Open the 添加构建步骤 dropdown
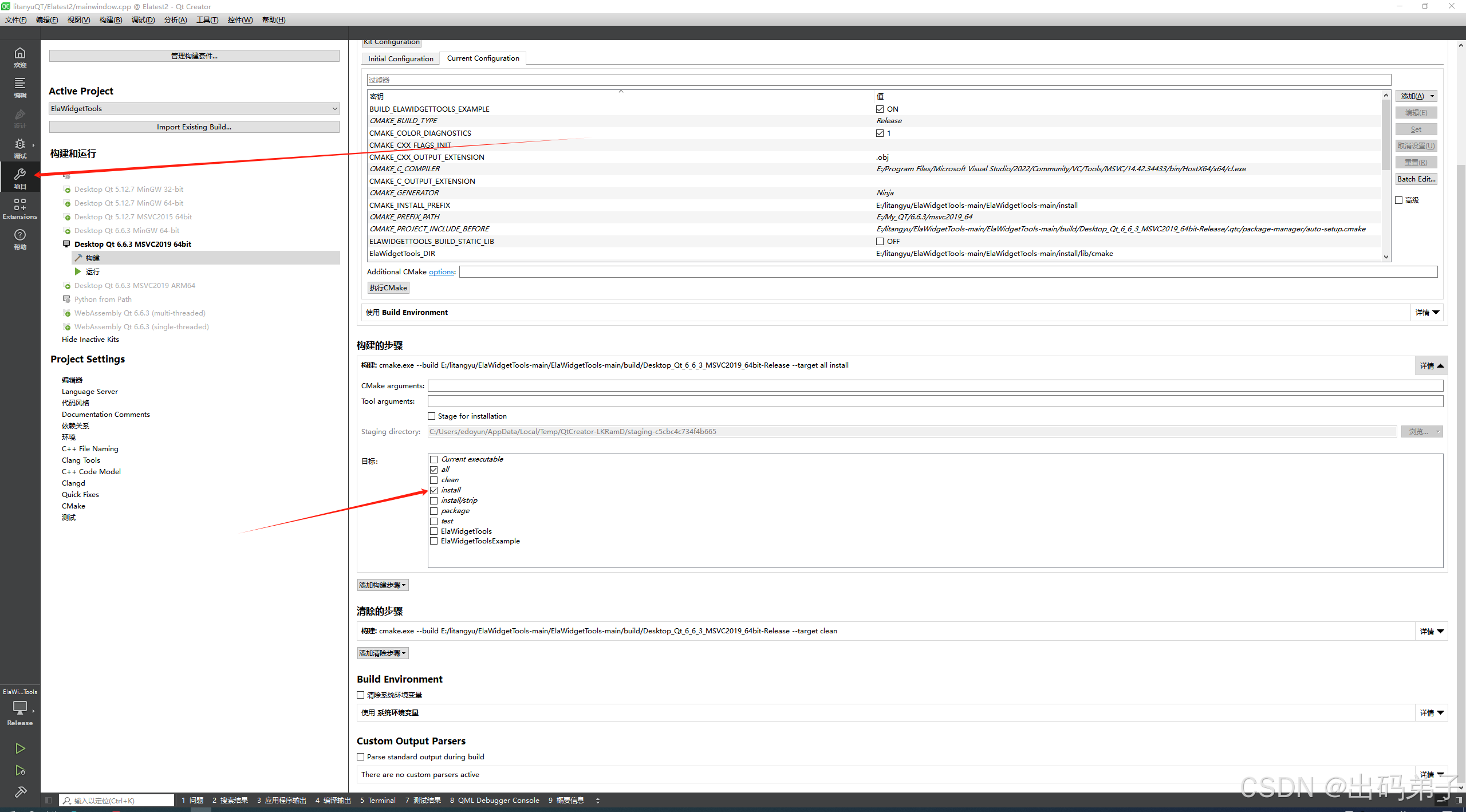This screenshot has width=1466, height=812. point(383,585)
